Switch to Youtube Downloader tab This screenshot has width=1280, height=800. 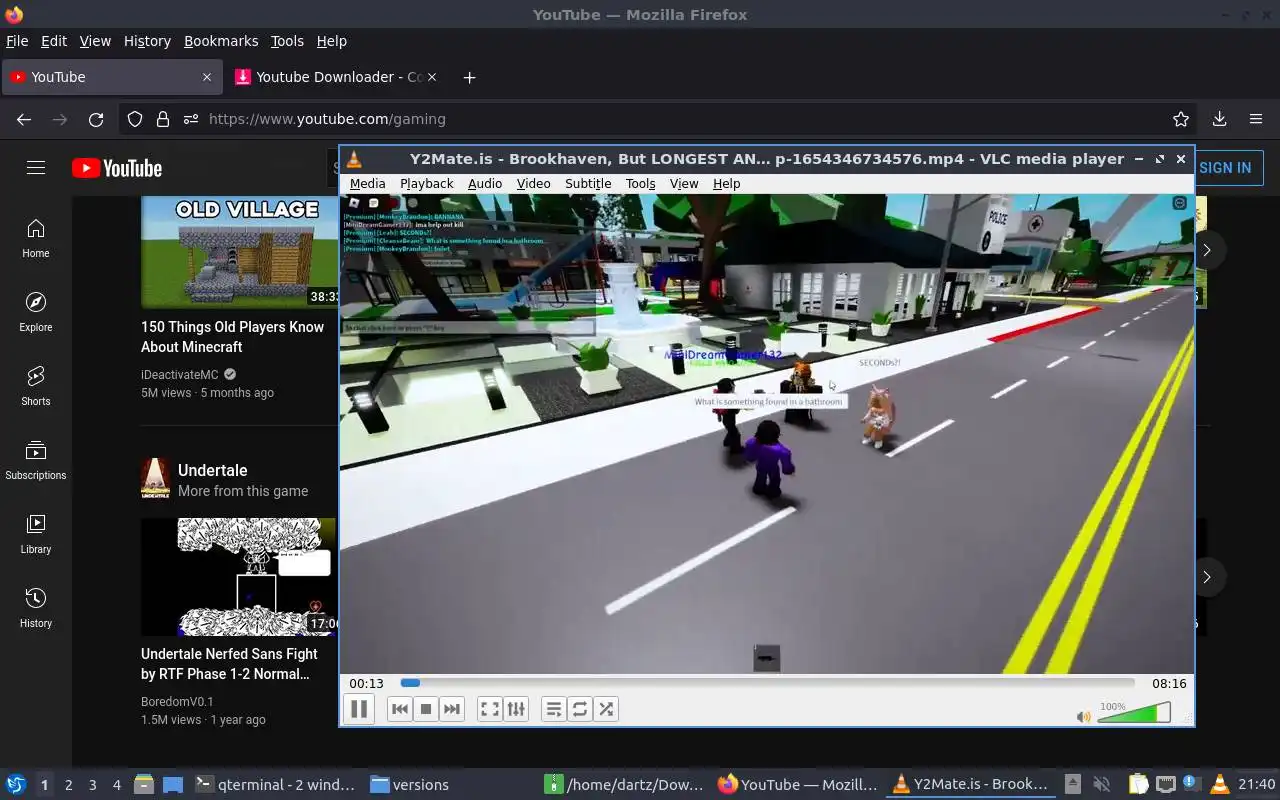coord(338,77)
